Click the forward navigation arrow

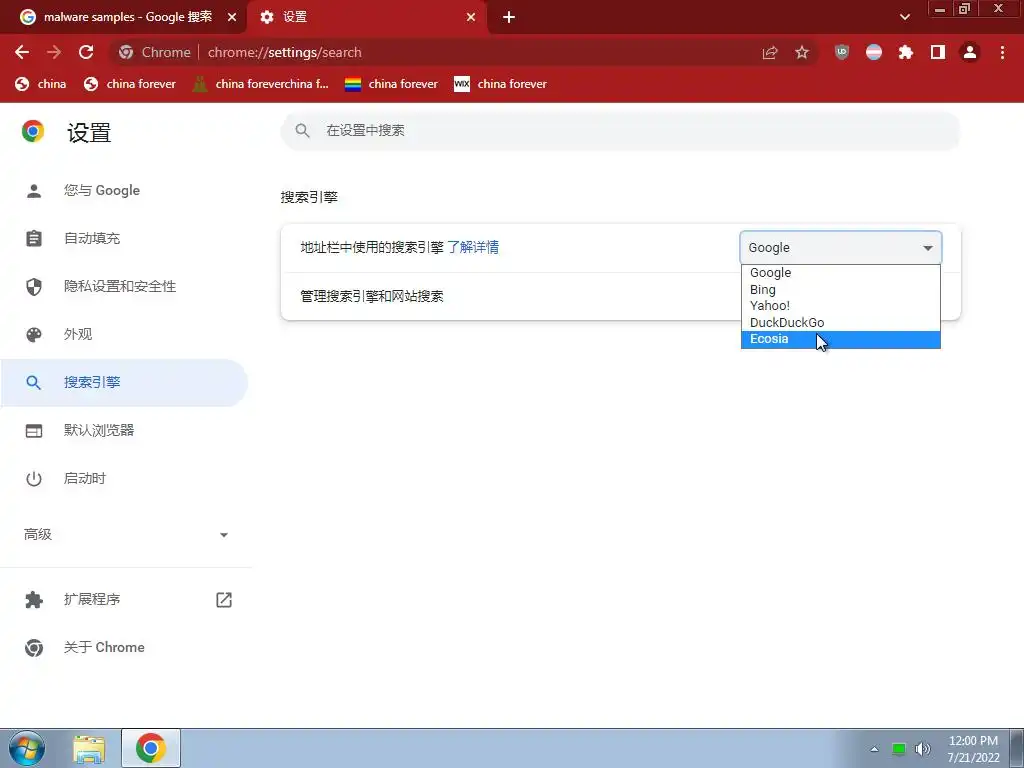tap(54, 52)
